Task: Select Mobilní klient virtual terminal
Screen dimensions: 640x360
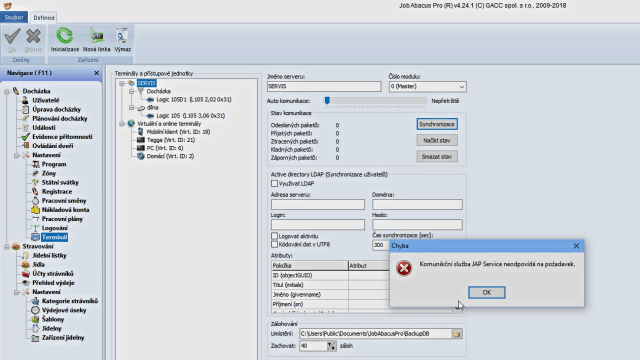Action: [178, 132]
